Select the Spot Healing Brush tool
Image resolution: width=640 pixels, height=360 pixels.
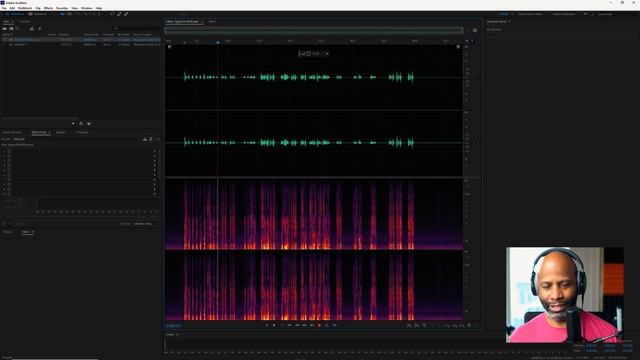[126, 14]
